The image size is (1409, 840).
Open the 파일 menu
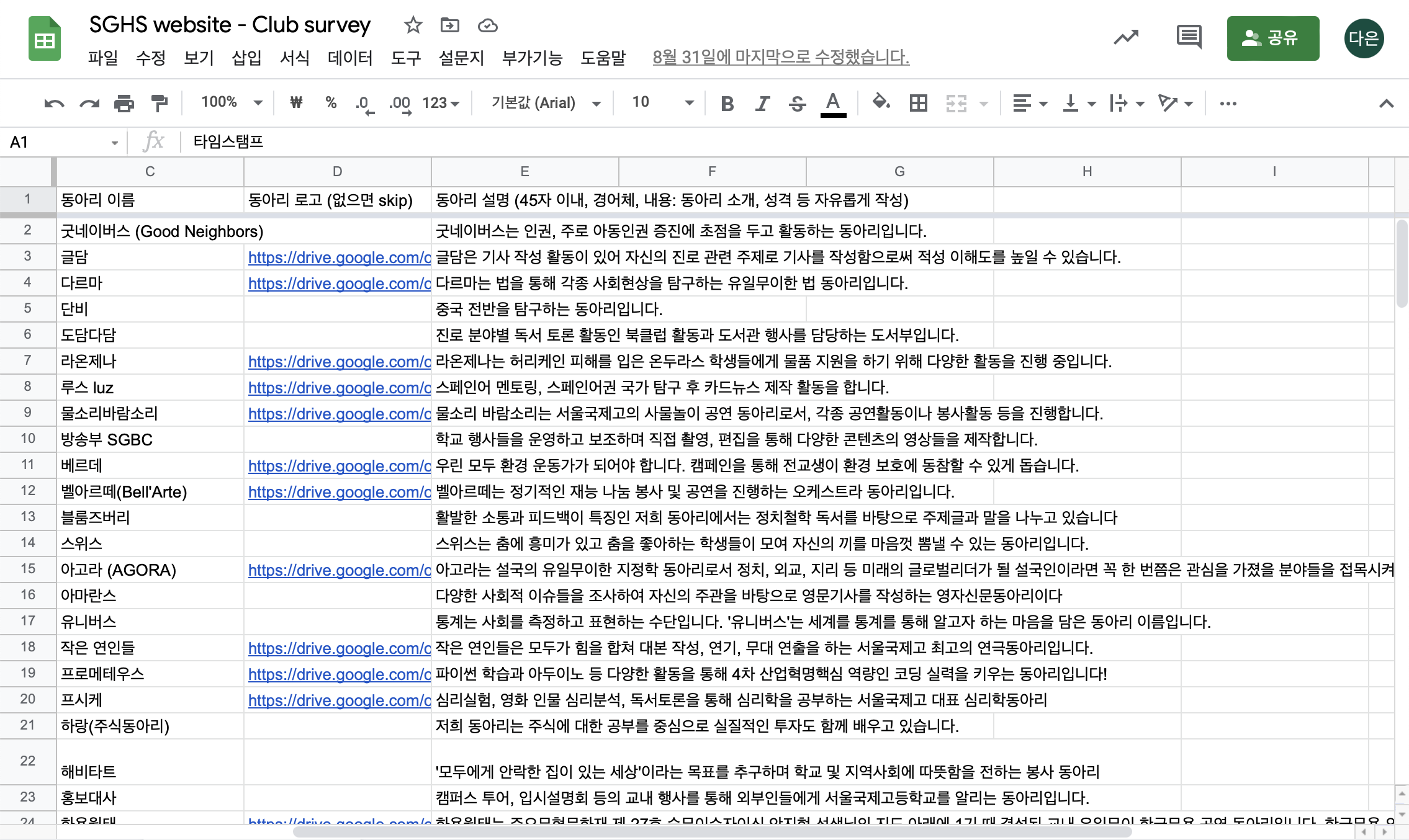103,58
